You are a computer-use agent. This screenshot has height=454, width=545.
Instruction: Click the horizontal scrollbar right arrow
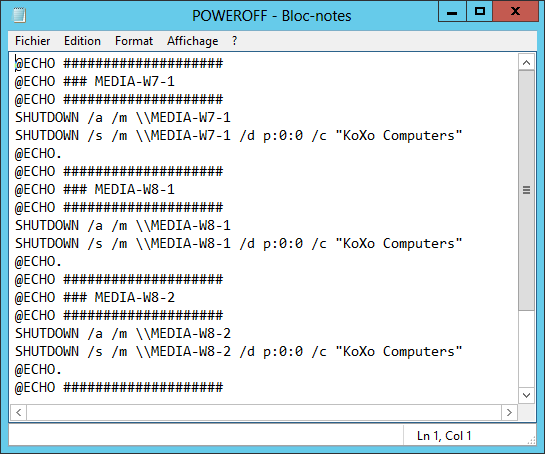point(509,413)
